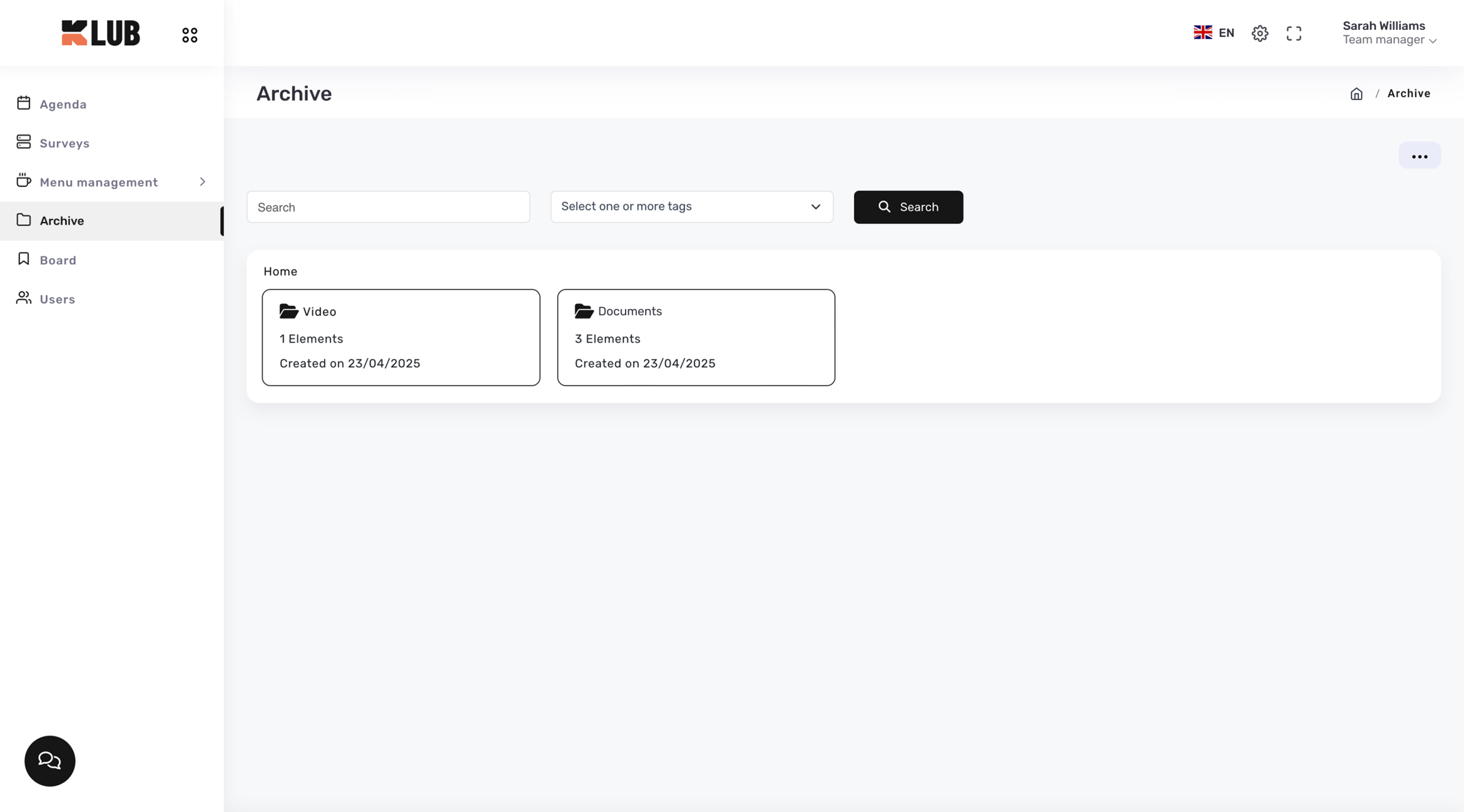Image resolution: width=1464 pixels, height=812 pixels.
Task: Open the chat support bubble
Action: [x=50, y=761]
